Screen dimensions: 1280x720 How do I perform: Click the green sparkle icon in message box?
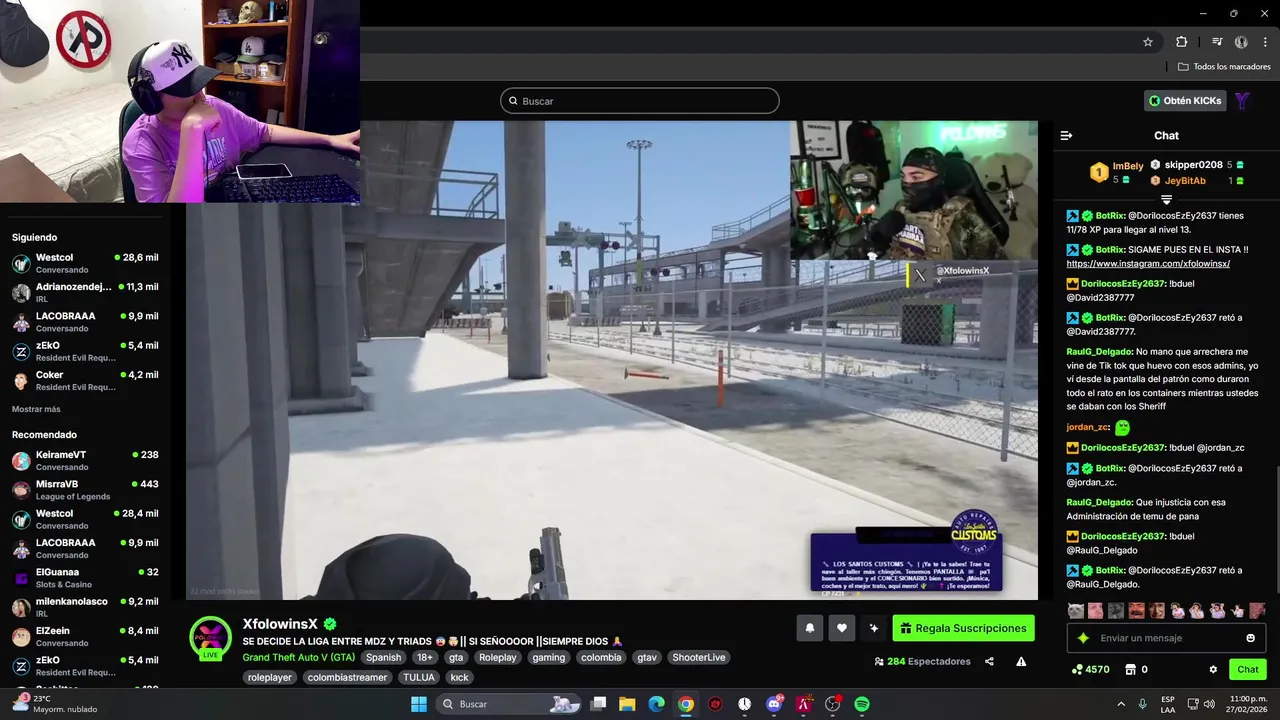(1082, 638)
